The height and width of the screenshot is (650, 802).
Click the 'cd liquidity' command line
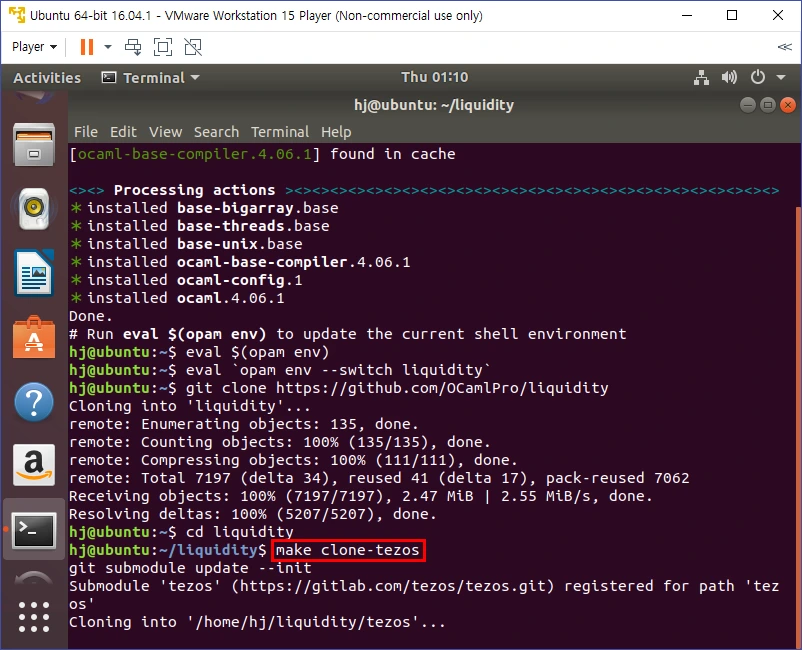(x=182, y=532)
